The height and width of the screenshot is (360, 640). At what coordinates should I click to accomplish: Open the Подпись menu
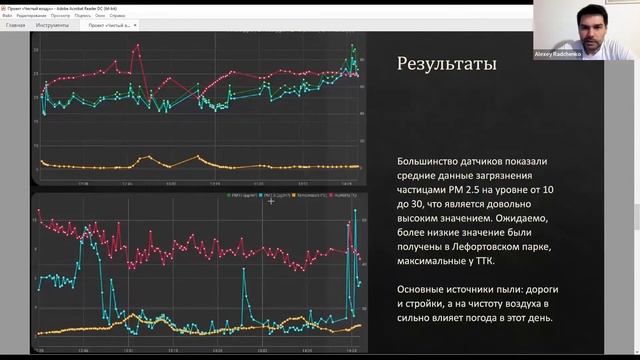[83, 16]
